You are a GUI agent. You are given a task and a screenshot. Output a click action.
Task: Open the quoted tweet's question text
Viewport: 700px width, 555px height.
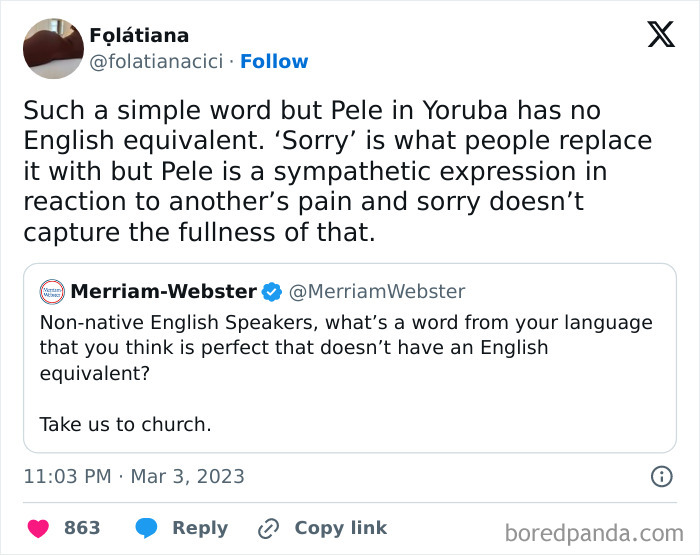click(x=345, y=347)
